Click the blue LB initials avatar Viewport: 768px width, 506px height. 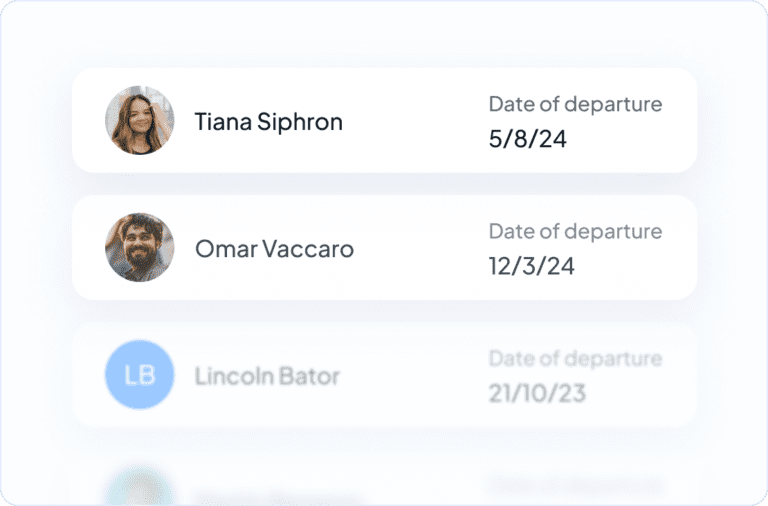coord(140,375)
